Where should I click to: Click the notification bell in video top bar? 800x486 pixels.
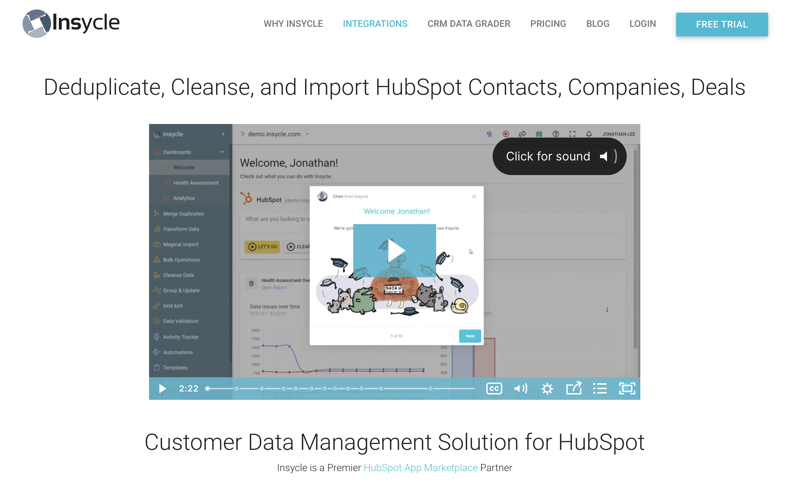(x=589, y=134)
